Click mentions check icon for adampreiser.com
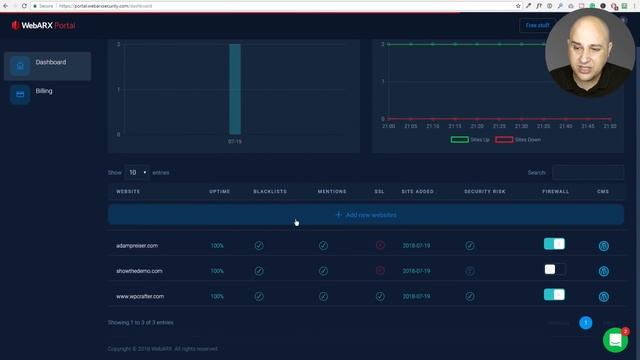The width and height of the screenshot is (640, 360). click(x=323, y=245)
